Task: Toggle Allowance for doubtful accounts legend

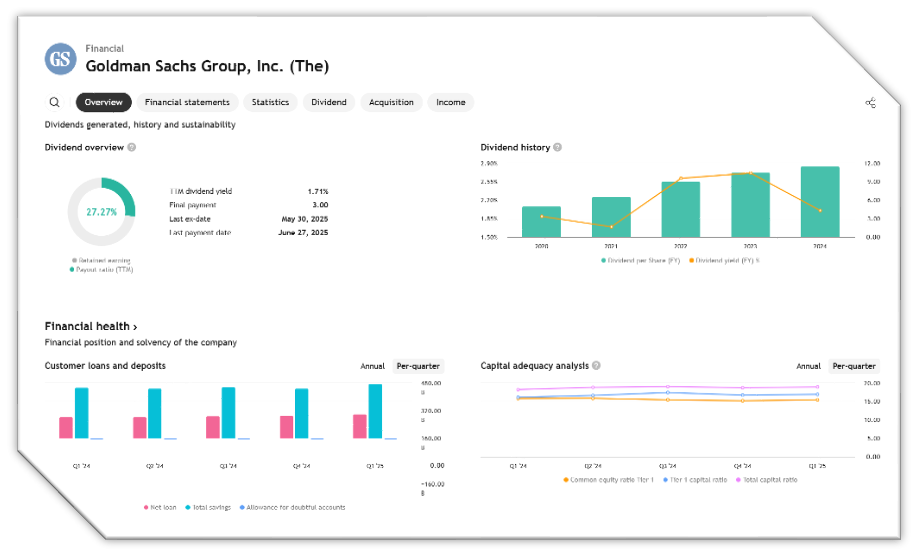Action: [x=293, y=507]
